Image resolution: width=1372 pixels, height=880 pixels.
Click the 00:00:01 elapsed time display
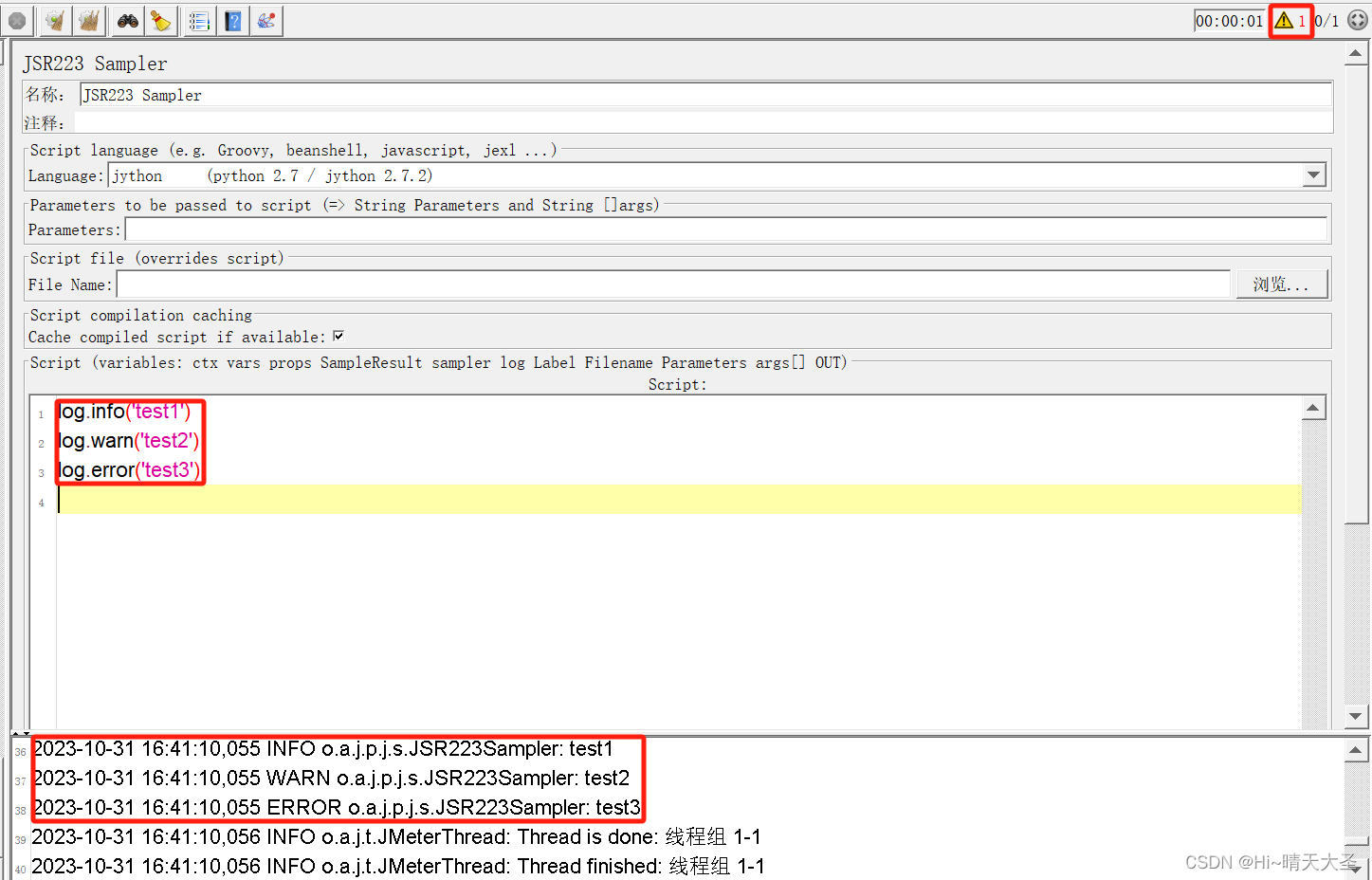pyautogui.click(x=1229, y=20)
